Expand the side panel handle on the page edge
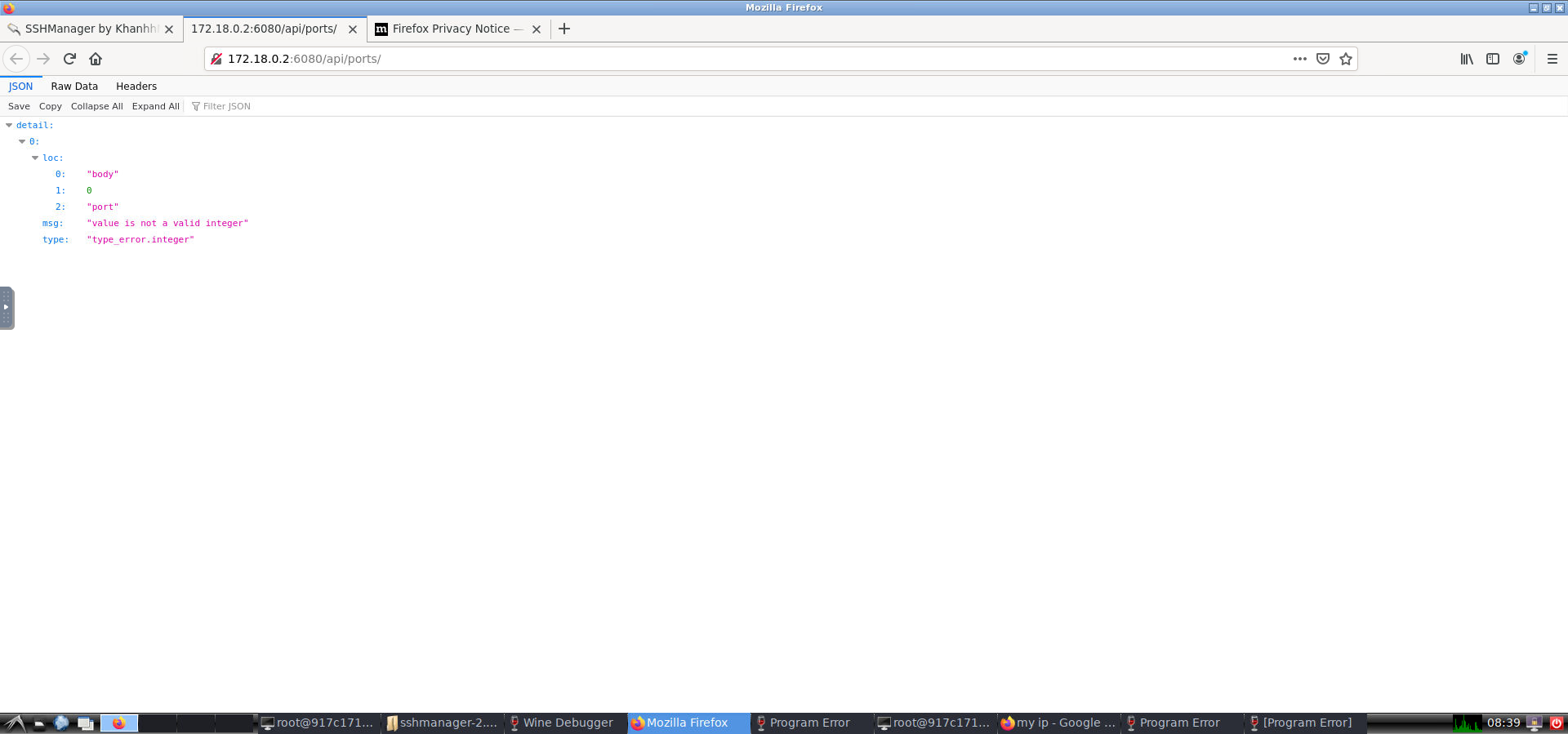 (7, 308)
